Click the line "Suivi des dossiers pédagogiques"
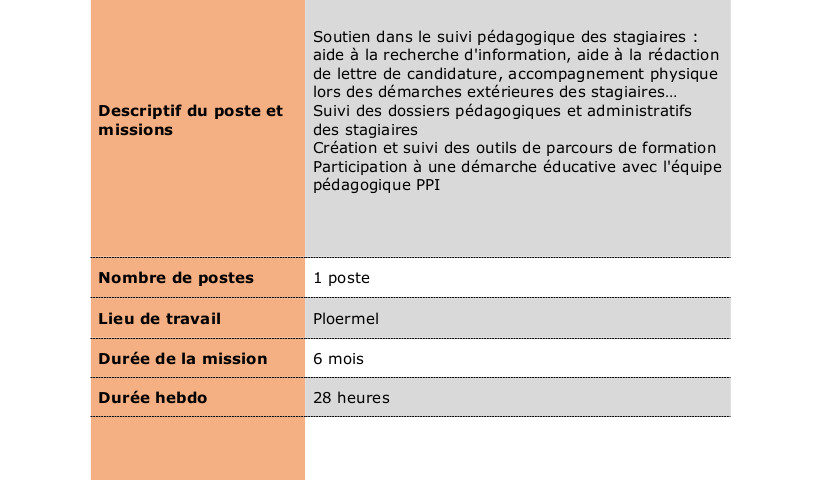Viewport: 826px width, 480px height. coord(503,111)
